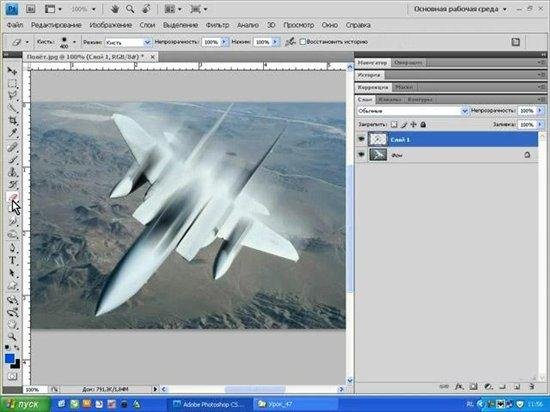Switch to the Контуры tab
Image resolution: width=550 pixels, height=412 pixels.
tap(420, 100)
